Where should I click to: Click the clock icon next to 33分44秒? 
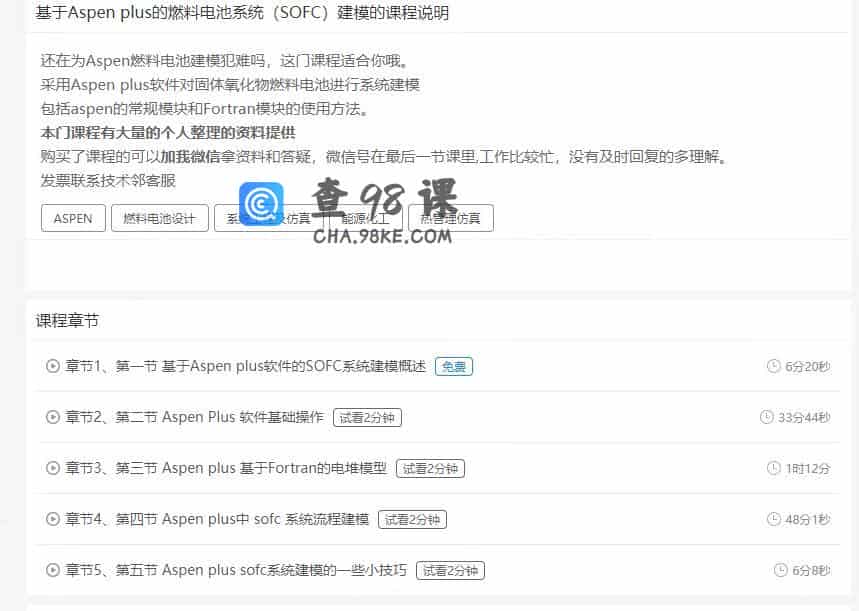click(766, 417)
